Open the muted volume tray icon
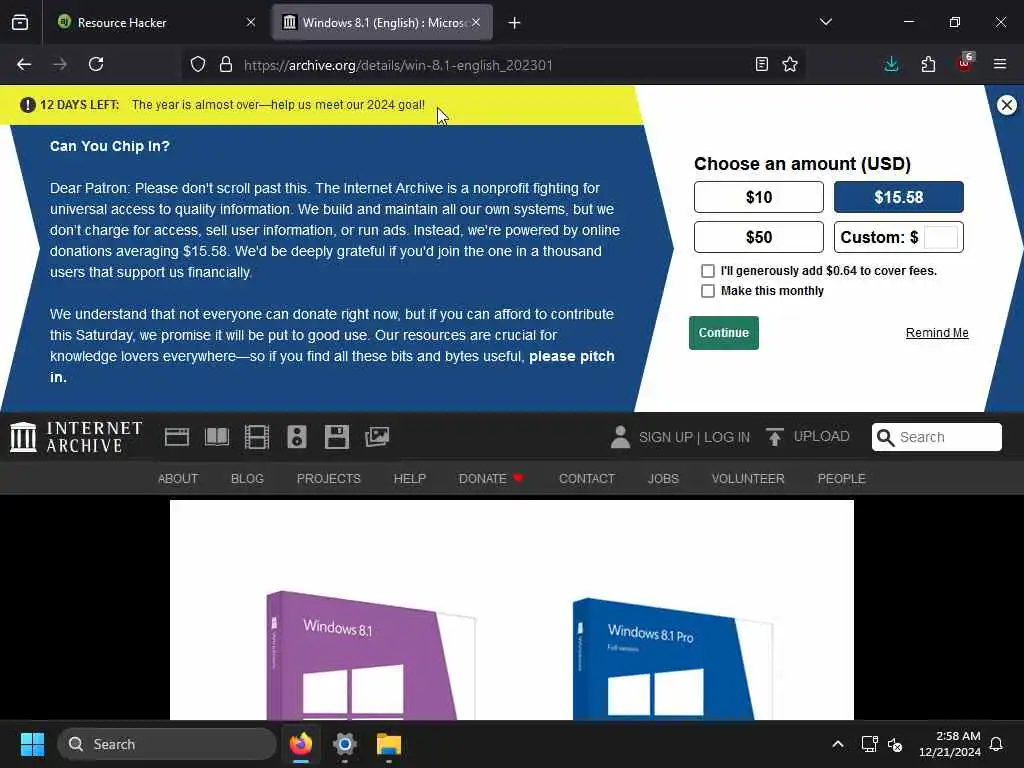 (x=895, y=744)
